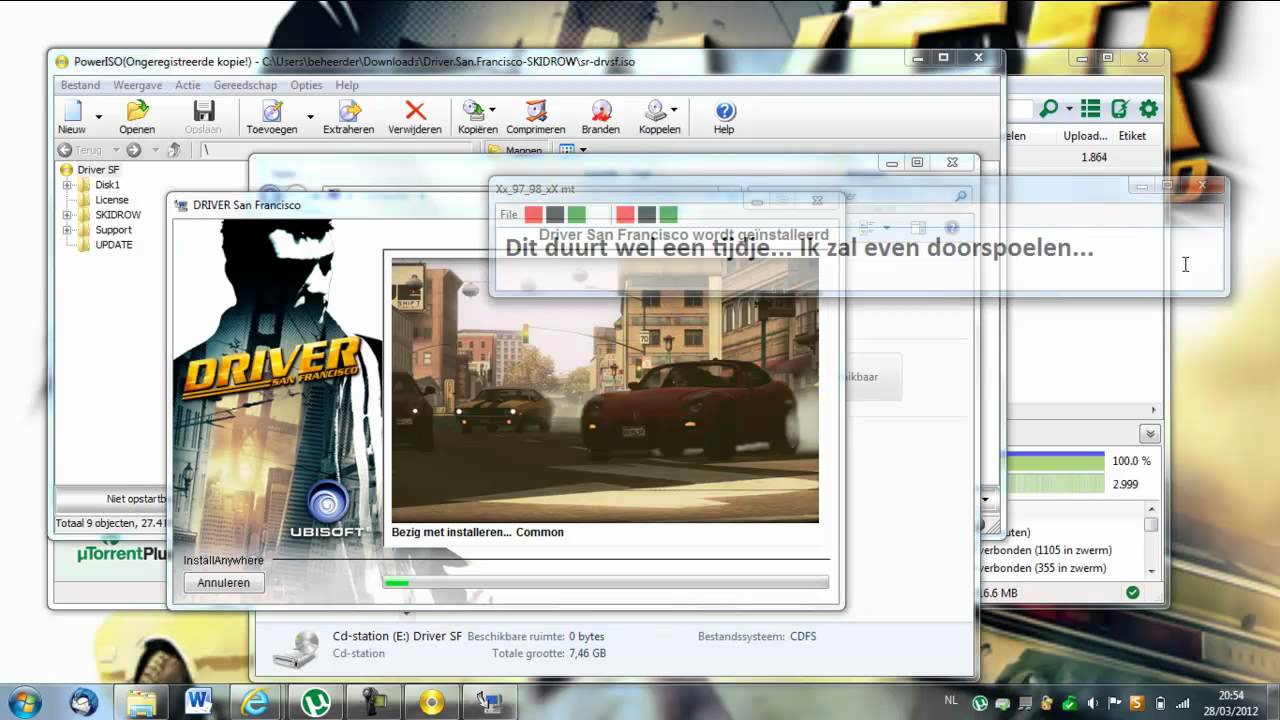This screenshot has height=720, width=1280.
Task: Click the Openen folder icon in PowerISO
Action: (x=137, y=110)
